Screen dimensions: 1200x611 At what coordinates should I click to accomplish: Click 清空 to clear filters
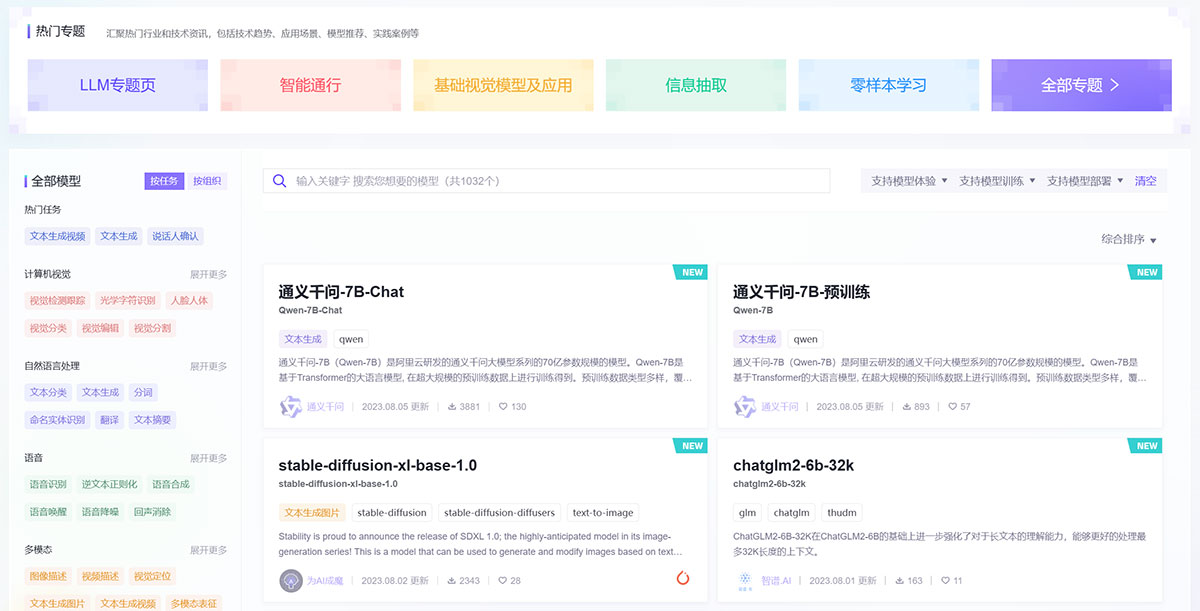point(1145,181)
